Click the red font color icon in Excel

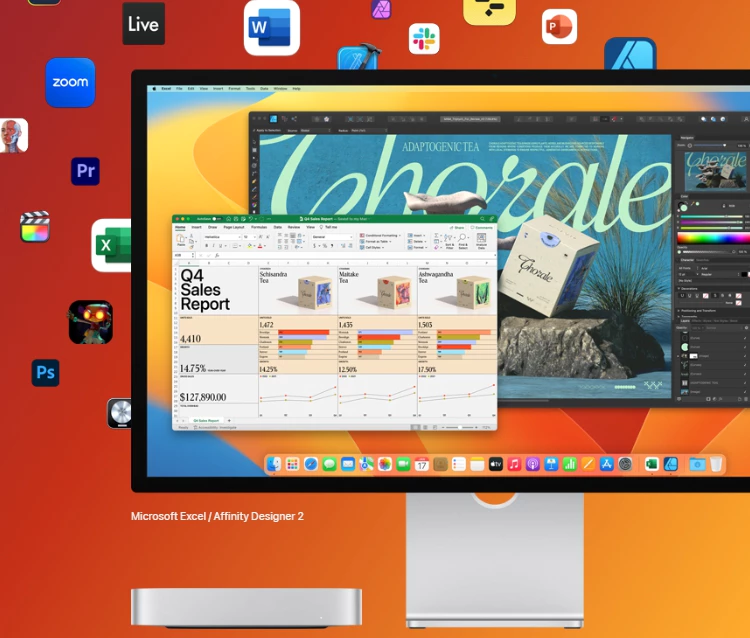260,246
